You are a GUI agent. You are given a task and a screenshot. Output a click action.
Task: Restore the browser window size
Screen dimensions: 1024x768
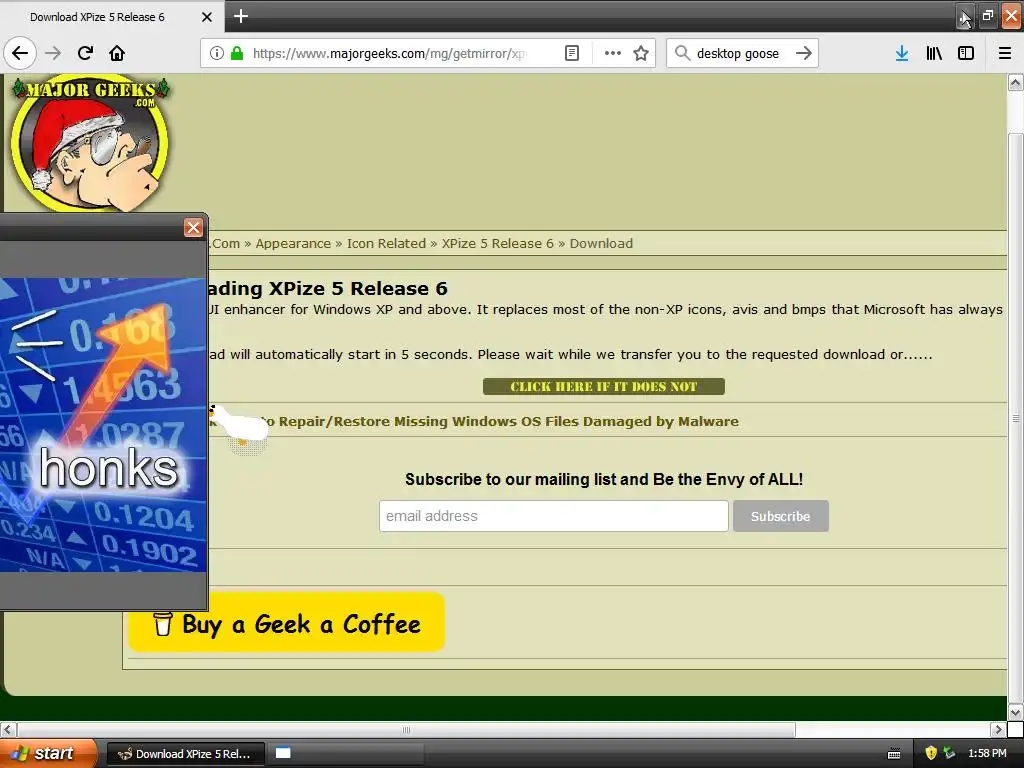[987, 16]
